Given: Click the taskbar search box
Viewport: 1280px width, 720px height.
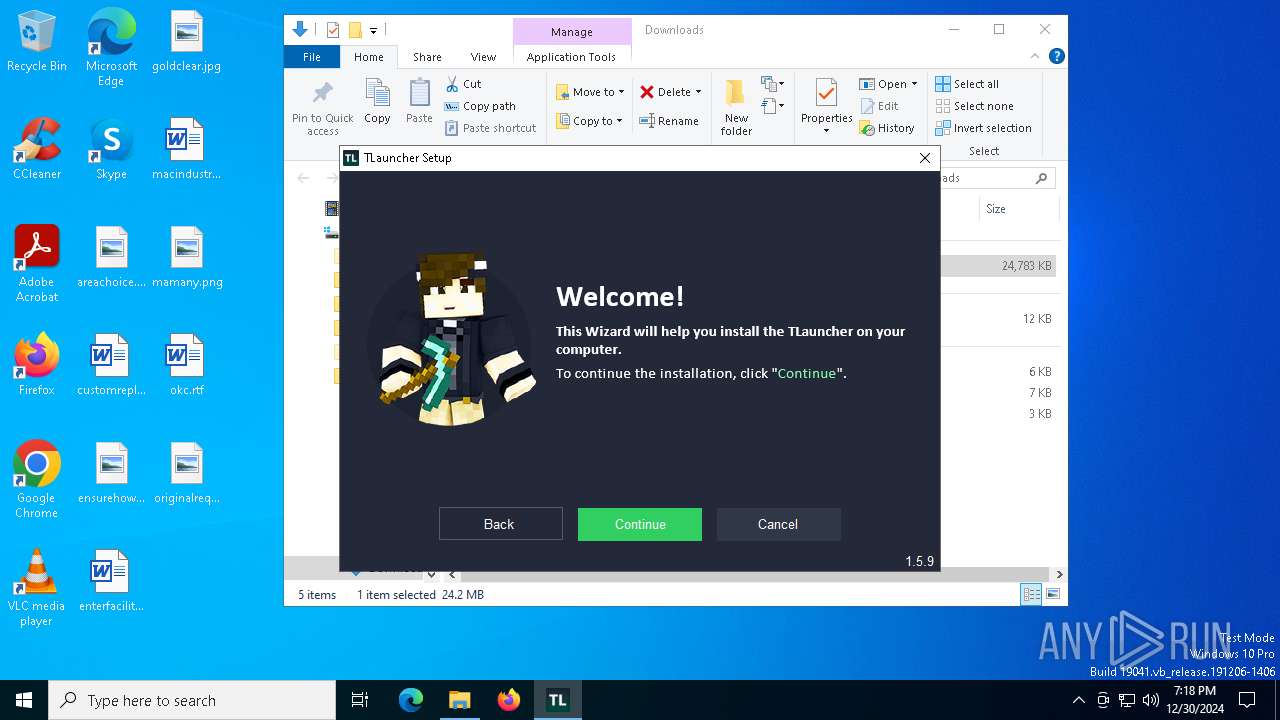Looking at the screenshot, I should pos(192,700).
